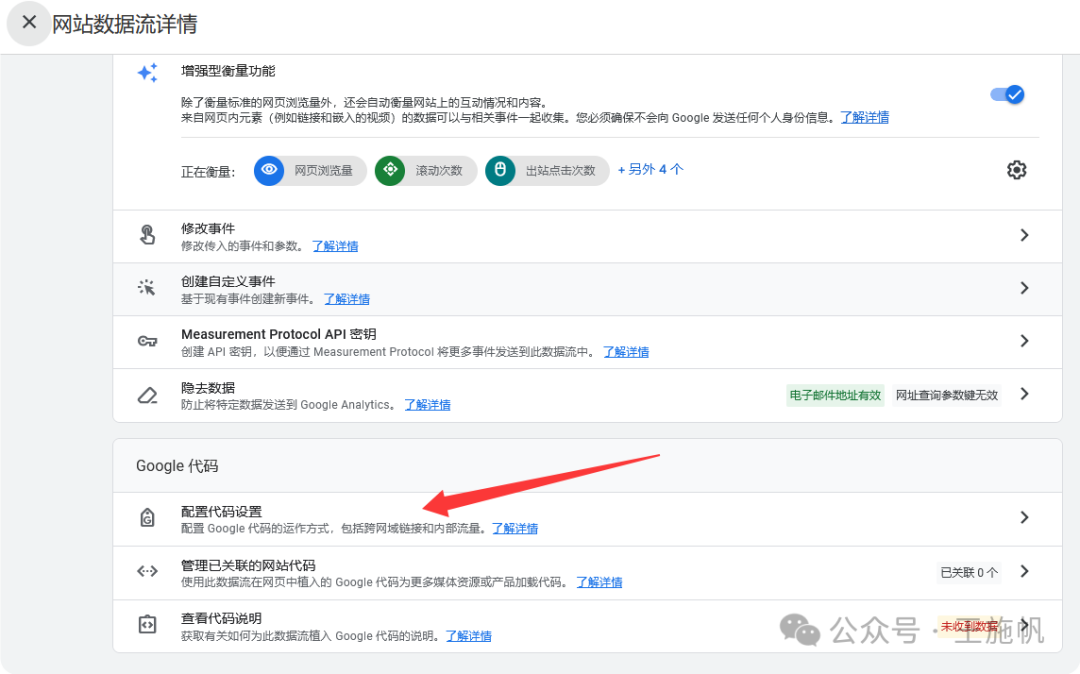Viewport: 1080px width, 674px height.
Task: Open 了解详情 link under 修改事件
Action: tap(335, 246)
